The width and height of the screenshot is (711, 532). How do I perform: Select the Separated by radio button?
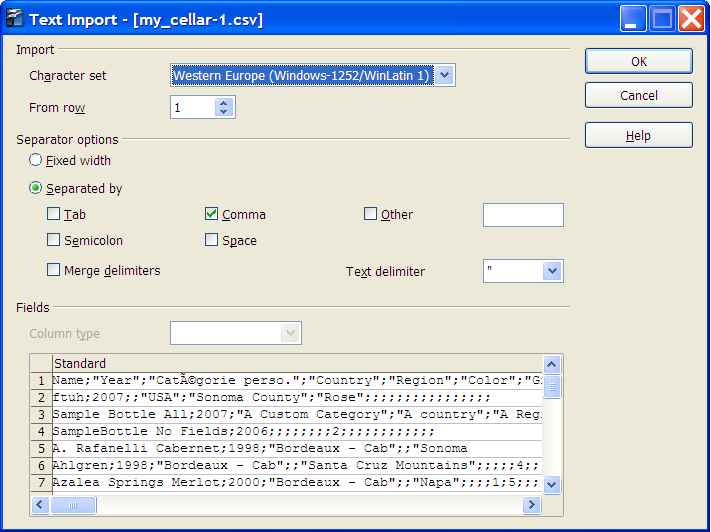[35, 188]
